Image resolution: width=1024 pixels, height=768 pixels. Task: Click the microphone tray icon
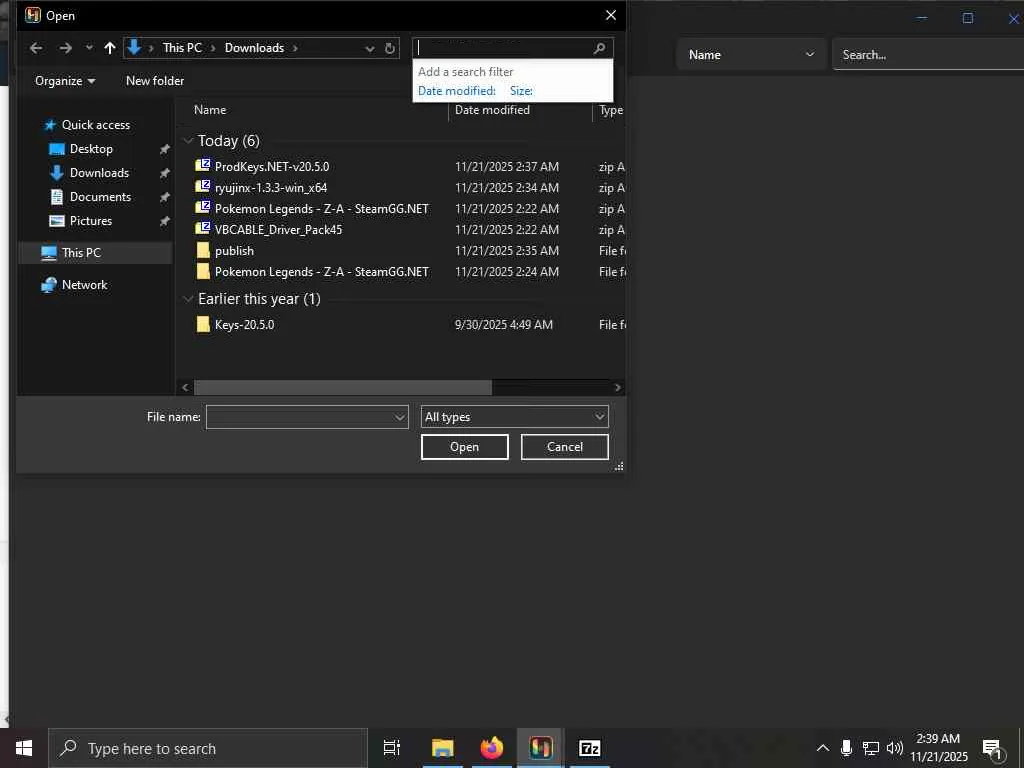[x=846, y=748]
